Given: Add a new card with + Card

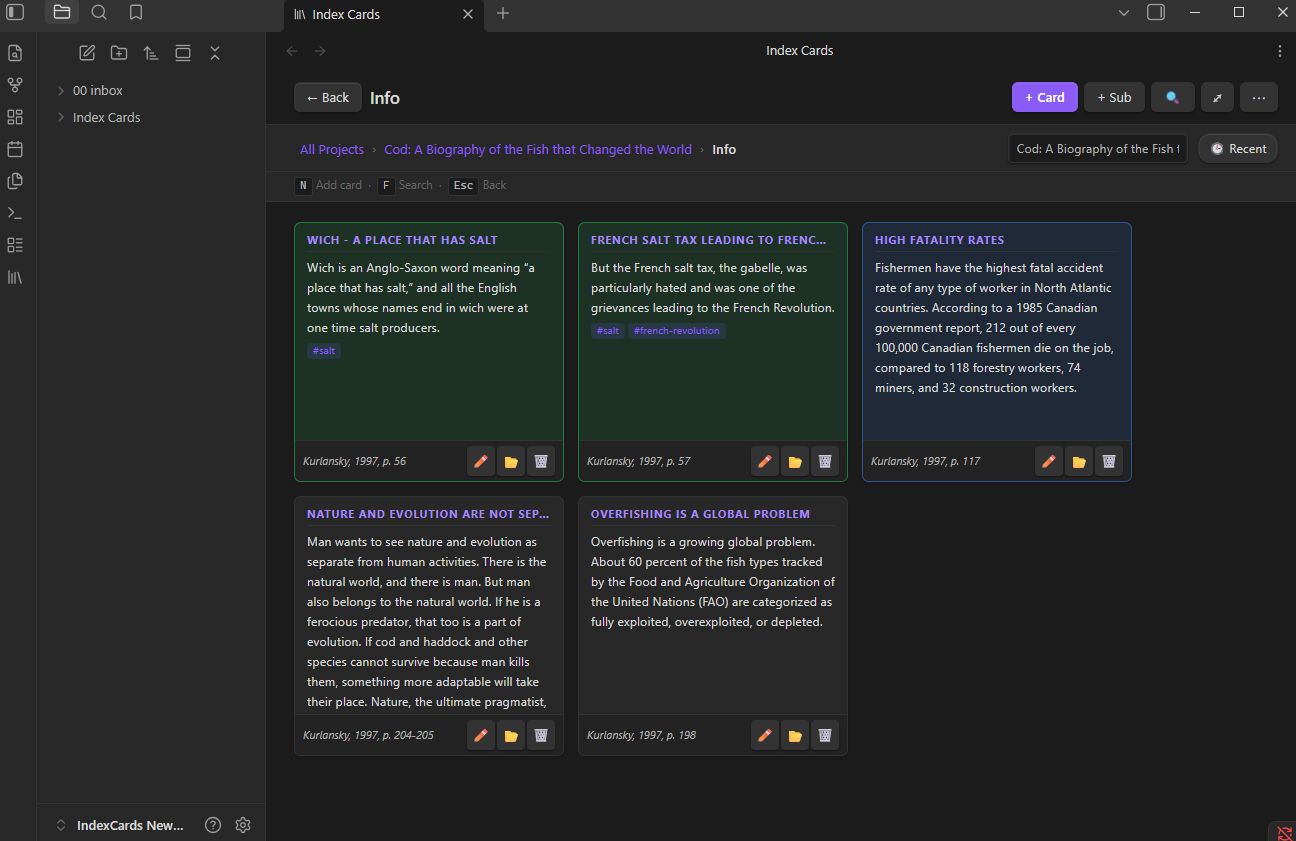Looking at the screenshot, I should (x=1044, y=97).
